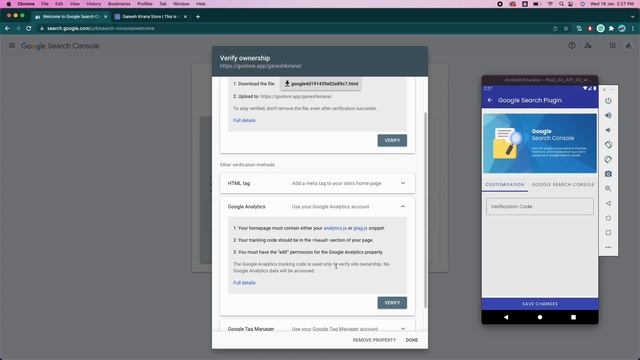Select the CUSTOMISATION tab in plugin

click(505, 184)
